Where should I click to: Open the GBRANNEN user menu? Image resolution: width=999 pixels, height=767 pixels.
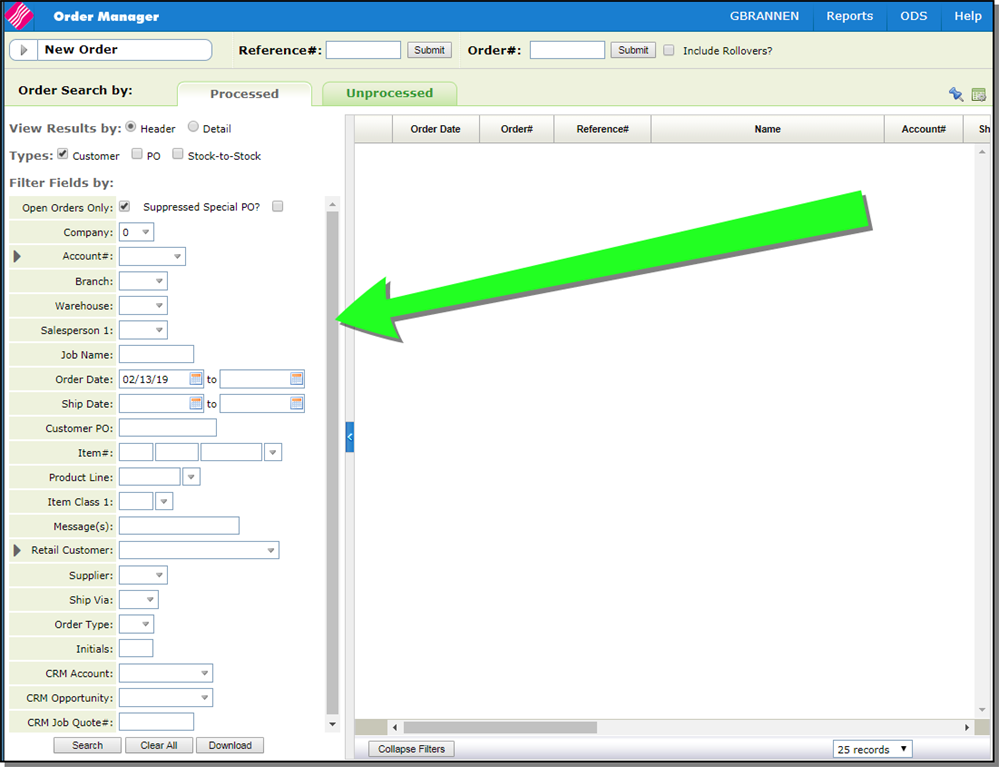[x=764, y=16]
